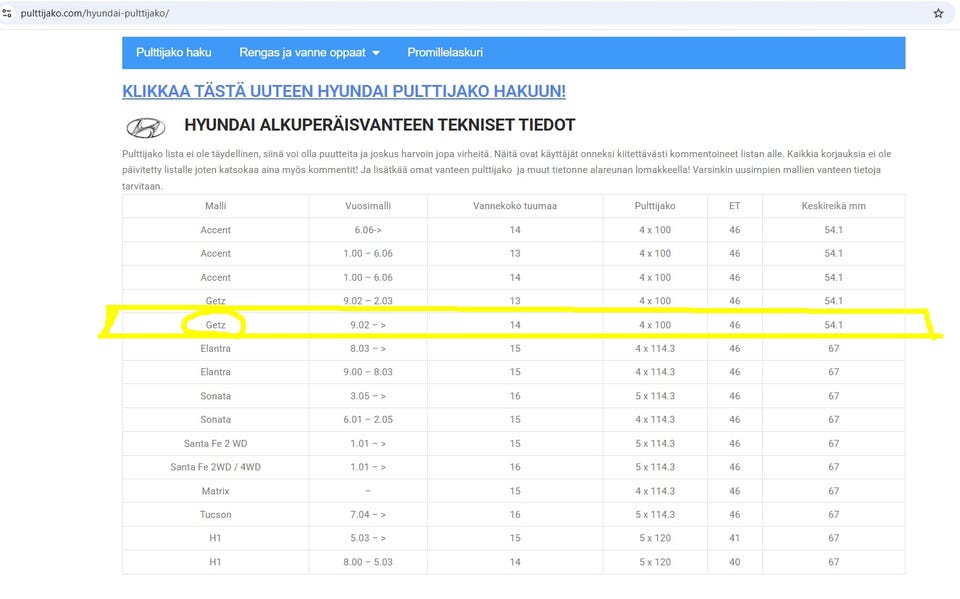Click the ET value 40 cell
This screenshot has width=960, height=599.
pyautogui.click(x=735, y=562)
